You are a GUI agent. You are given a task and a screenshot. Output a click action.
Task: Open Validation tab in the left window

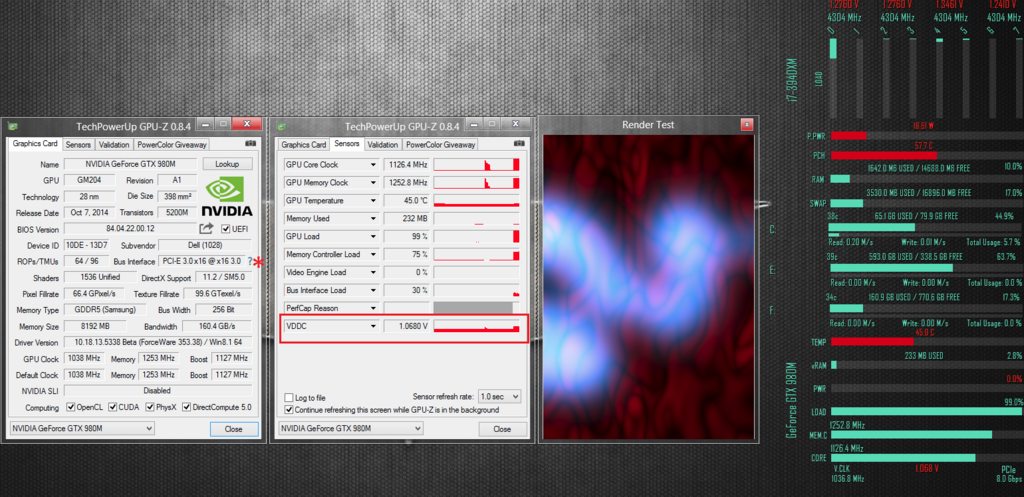click(114, 145)
